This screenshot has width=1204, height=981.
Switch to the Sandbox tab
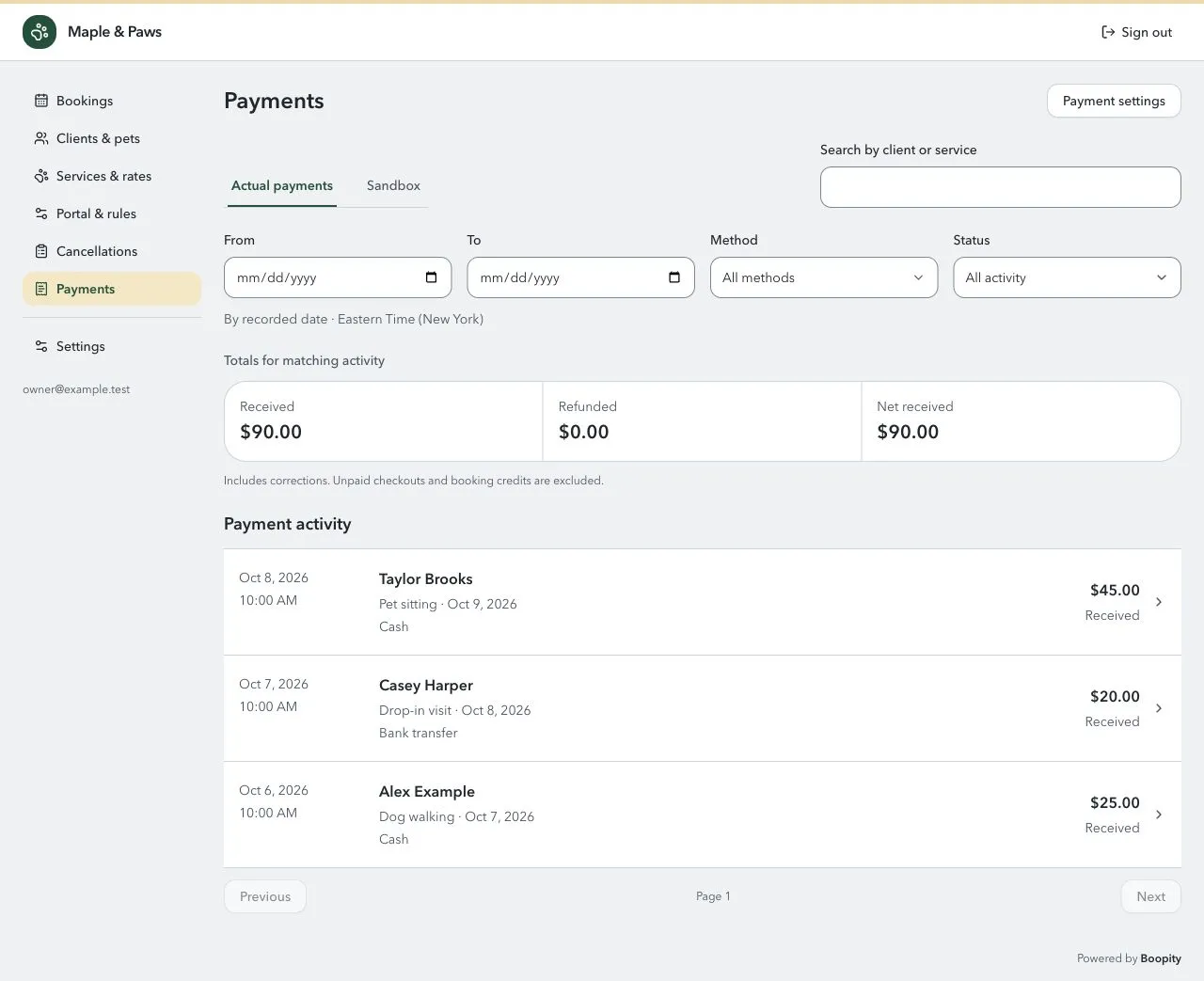[393, 185]
